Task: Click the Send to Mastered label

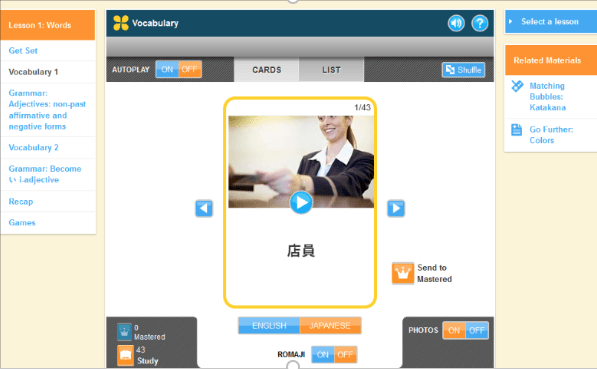Action: (x=434, y=273)
